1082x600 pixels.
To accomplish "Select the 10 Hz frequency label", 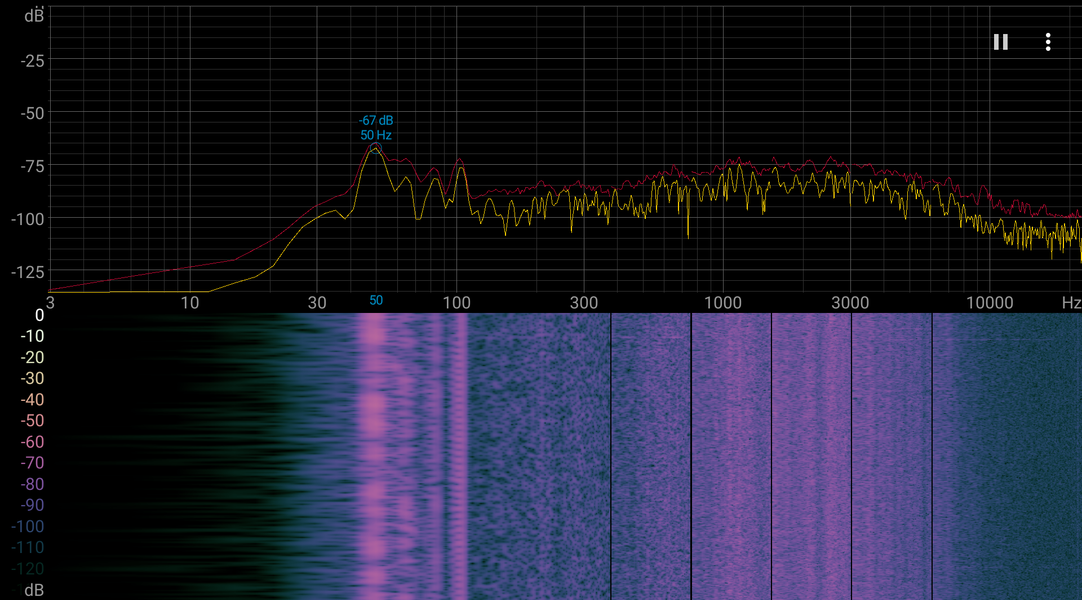I will point(190,303).
